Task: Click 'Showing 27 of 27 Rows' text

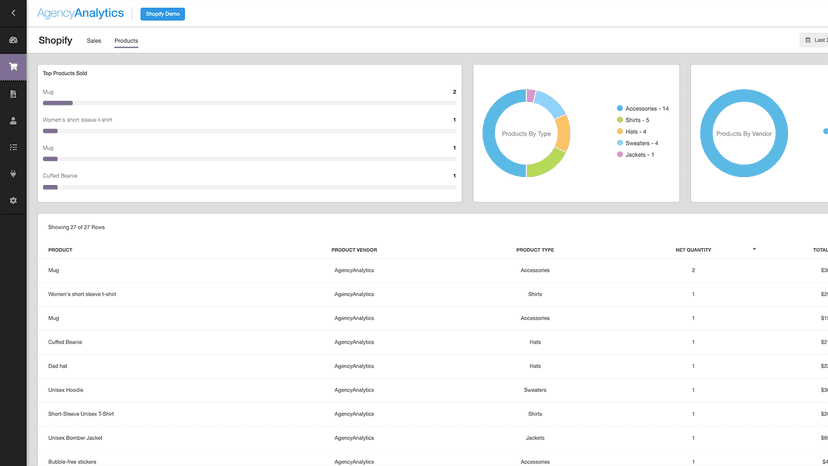Action: [x=77, y=227]
